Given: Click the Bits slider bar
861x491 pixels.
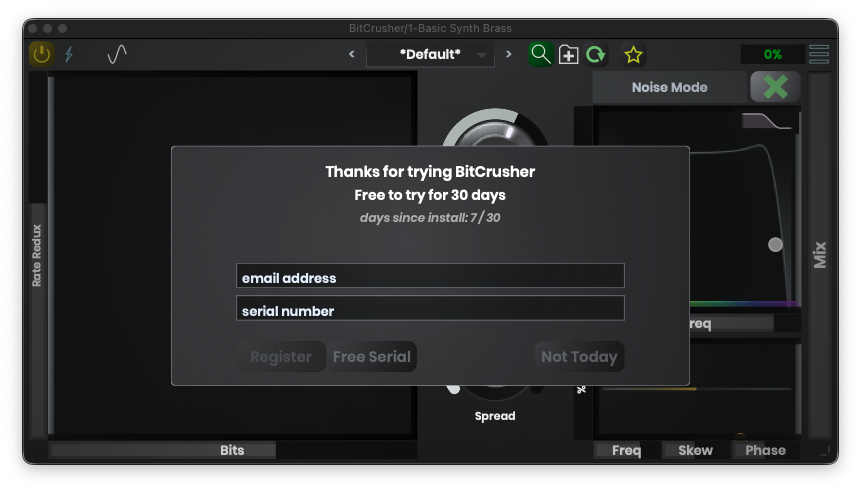Looking at the screenshot, I should (x=232, y=450).
